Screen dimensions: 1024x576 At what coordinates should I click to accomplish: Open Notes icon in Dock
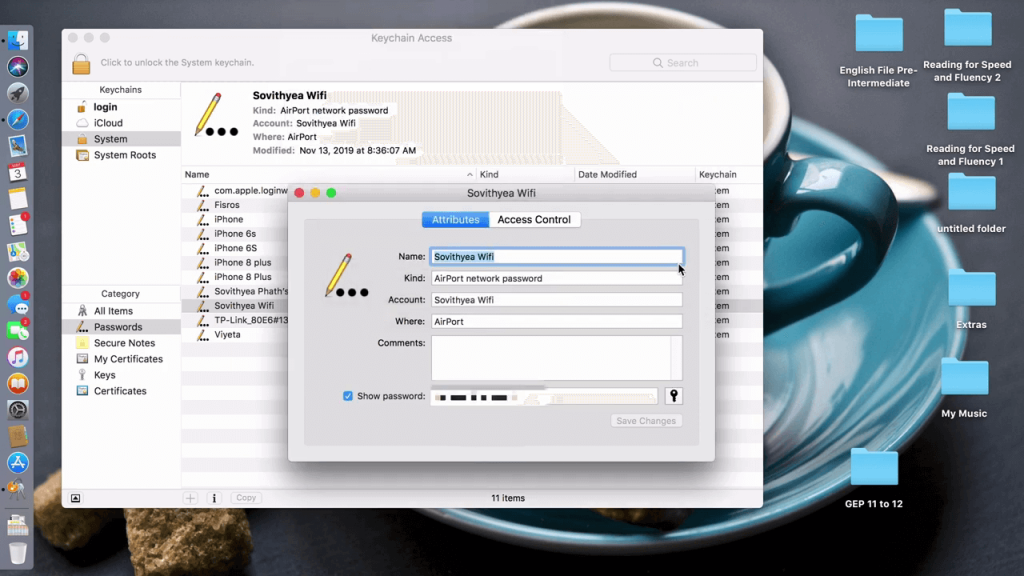pyautogui.click(x=18, y=199)
